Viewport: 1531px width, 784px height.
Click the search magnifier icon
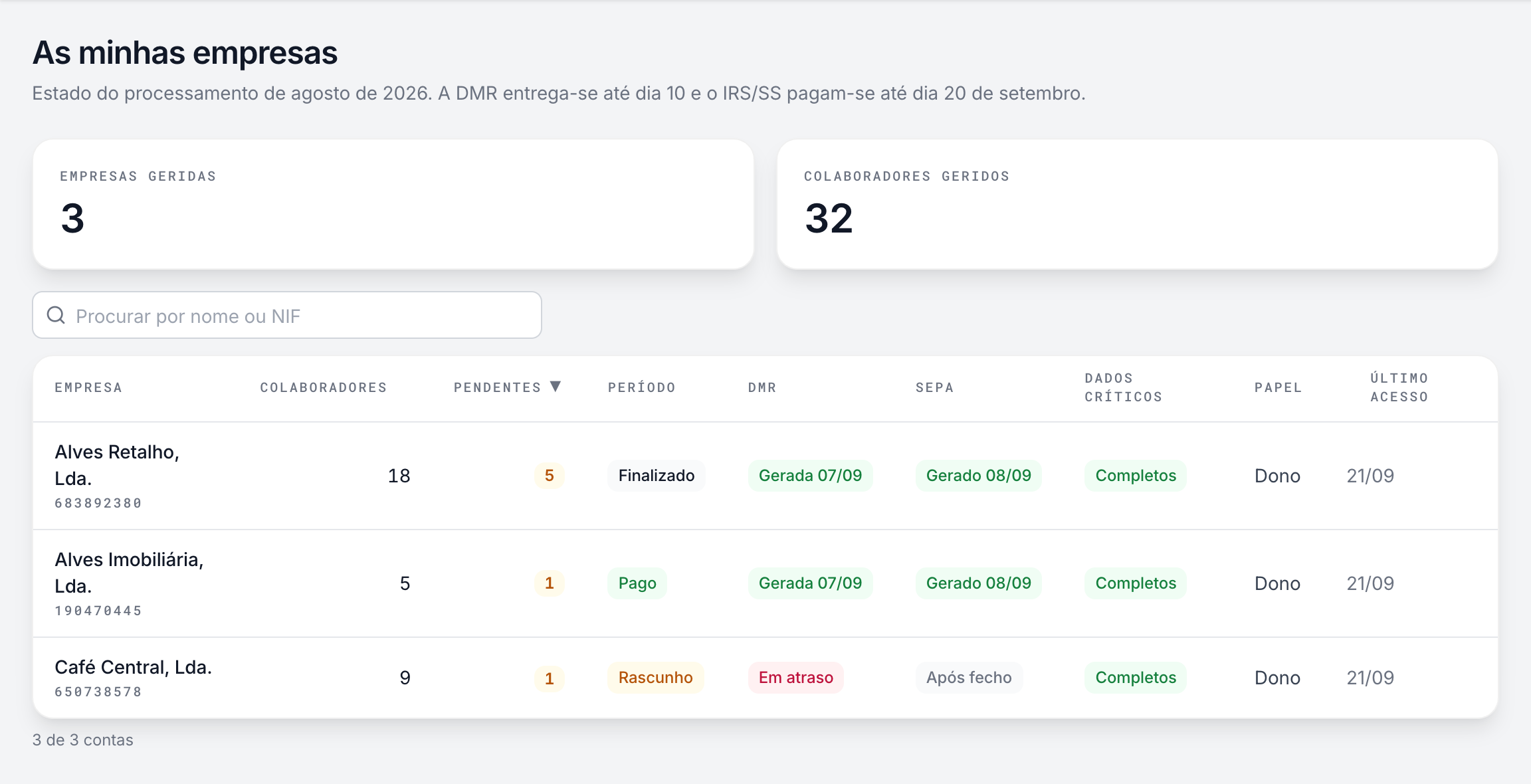56,315
